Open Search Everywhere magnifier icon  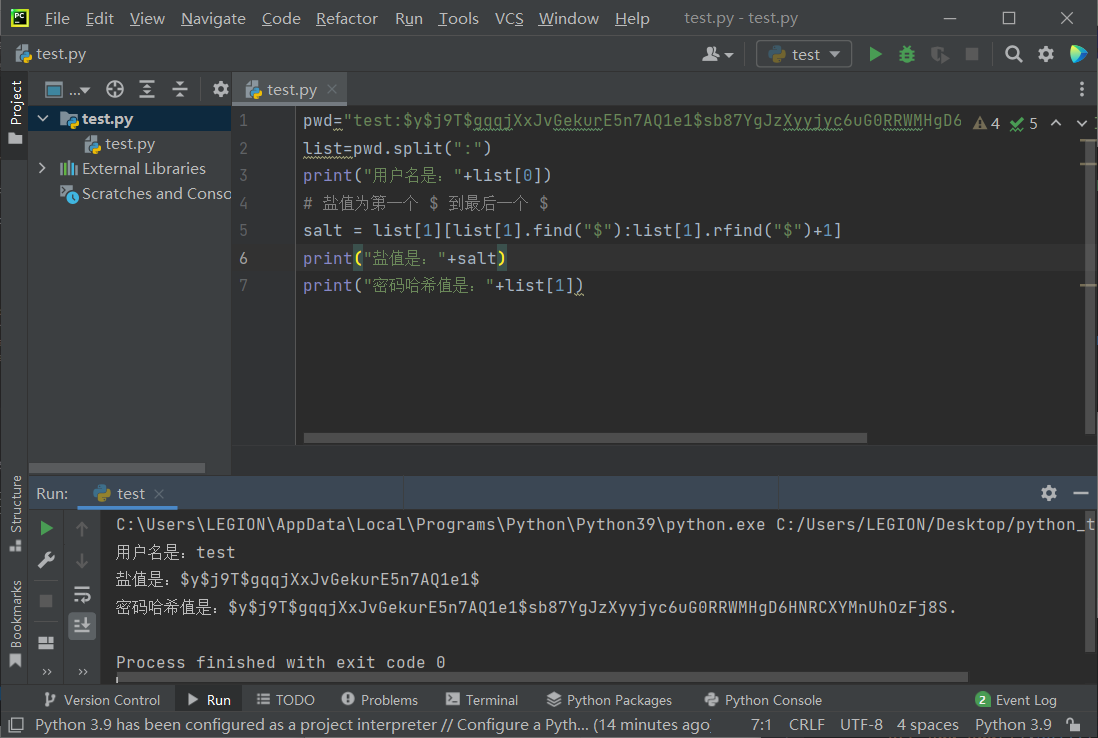click(x=1013, y=55)
